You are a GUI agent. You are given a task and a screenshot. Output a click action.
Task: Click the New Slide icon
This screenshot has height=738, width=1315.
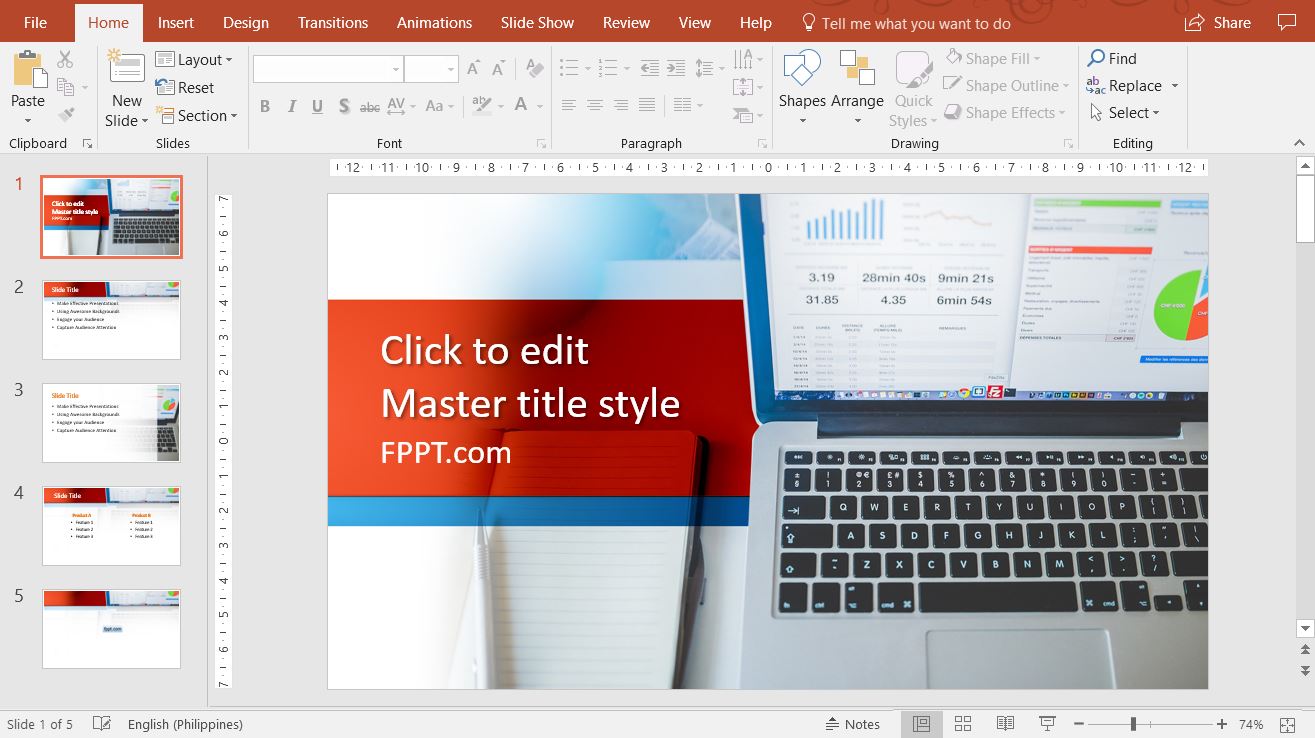[127, 68]
